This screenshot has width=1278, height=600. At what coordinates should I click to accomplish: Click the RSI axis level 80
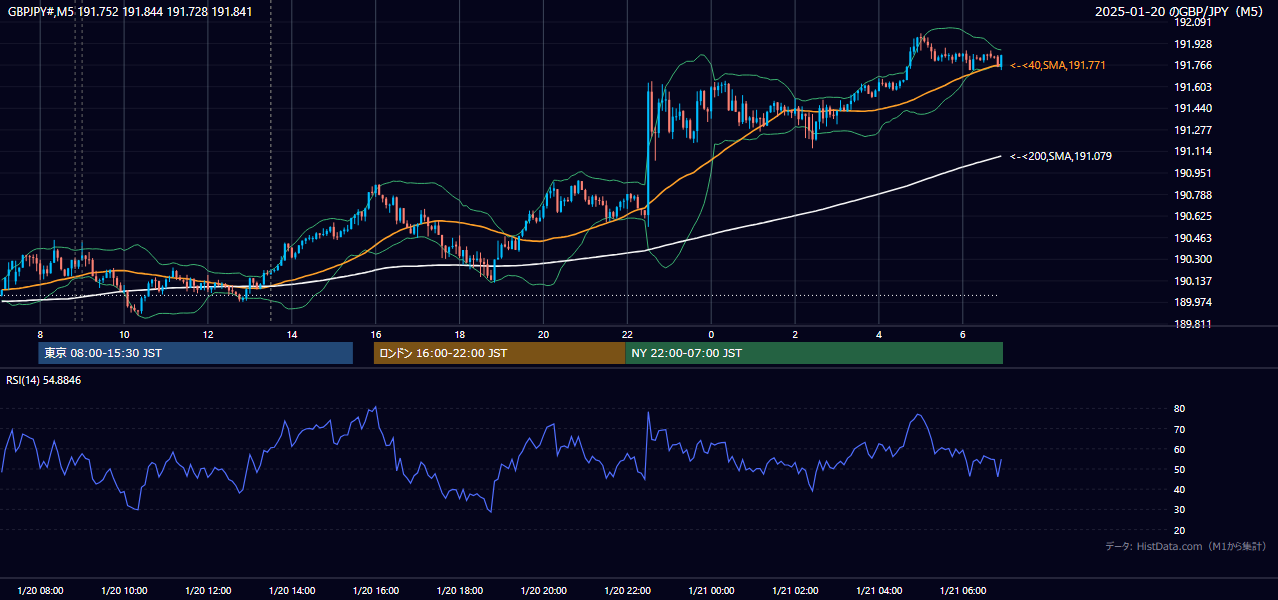[1179, 409]
